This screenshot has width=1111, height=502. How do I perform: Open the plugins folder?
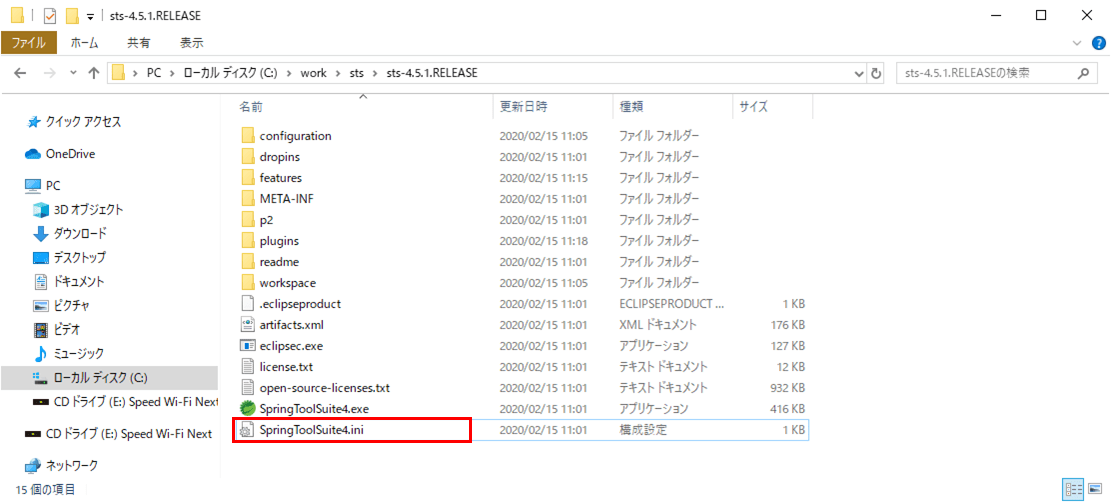pos(279,241)
